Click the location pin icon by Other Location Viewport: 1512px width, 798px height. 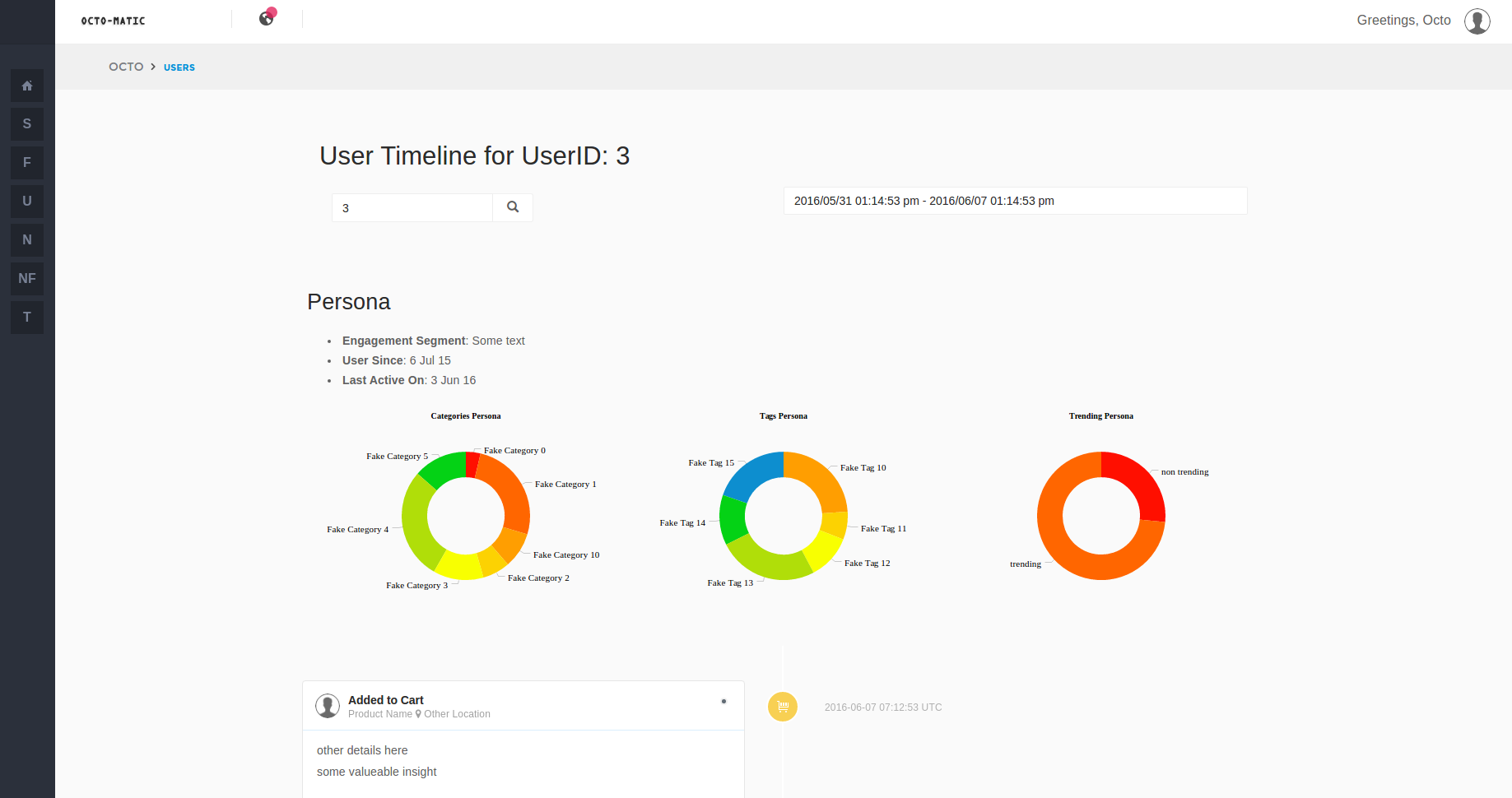click(x=418, y=714)
